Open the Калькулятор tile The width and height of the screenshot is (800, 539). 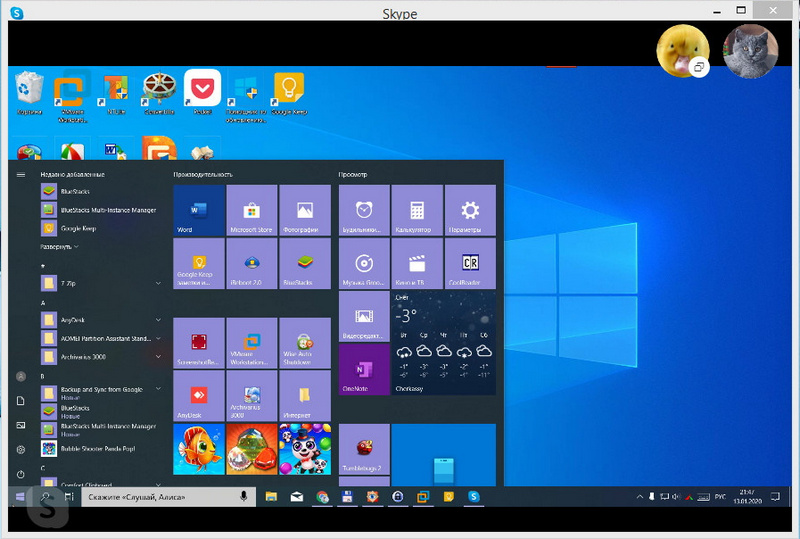pos(417,210)
